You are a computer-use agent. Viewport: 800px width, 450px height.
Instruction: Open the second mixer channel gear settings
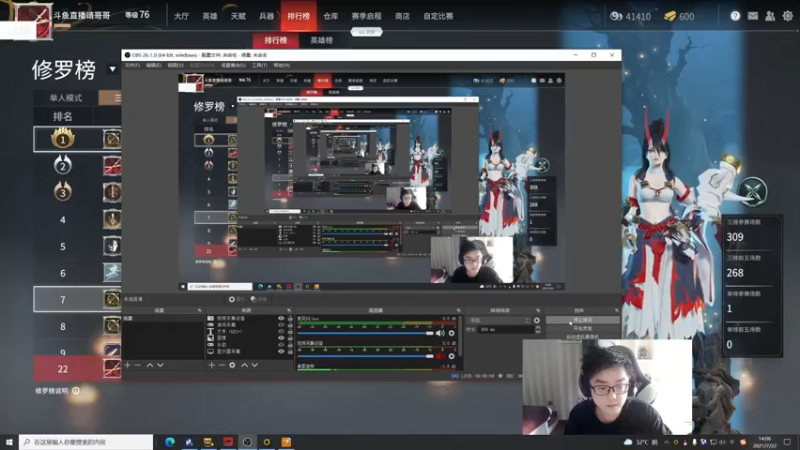tap(452, 356)
